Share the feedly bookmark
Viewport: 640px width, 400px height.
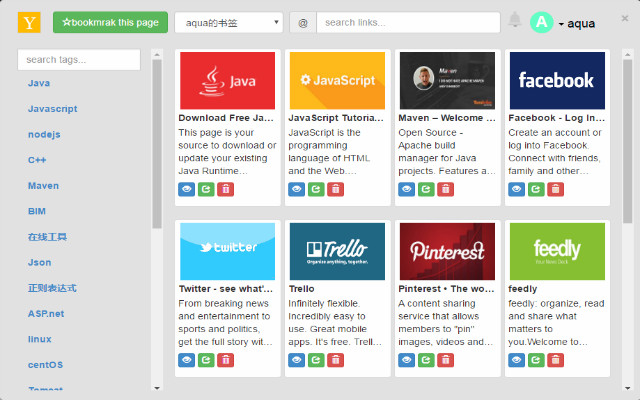click(536, 360)
